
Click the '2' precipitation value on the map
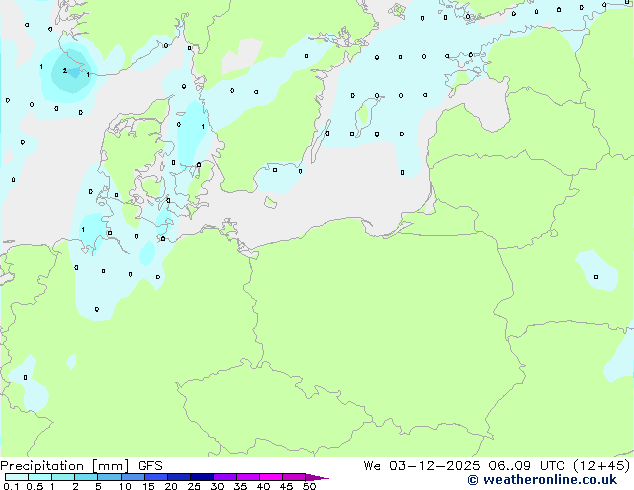65,71
